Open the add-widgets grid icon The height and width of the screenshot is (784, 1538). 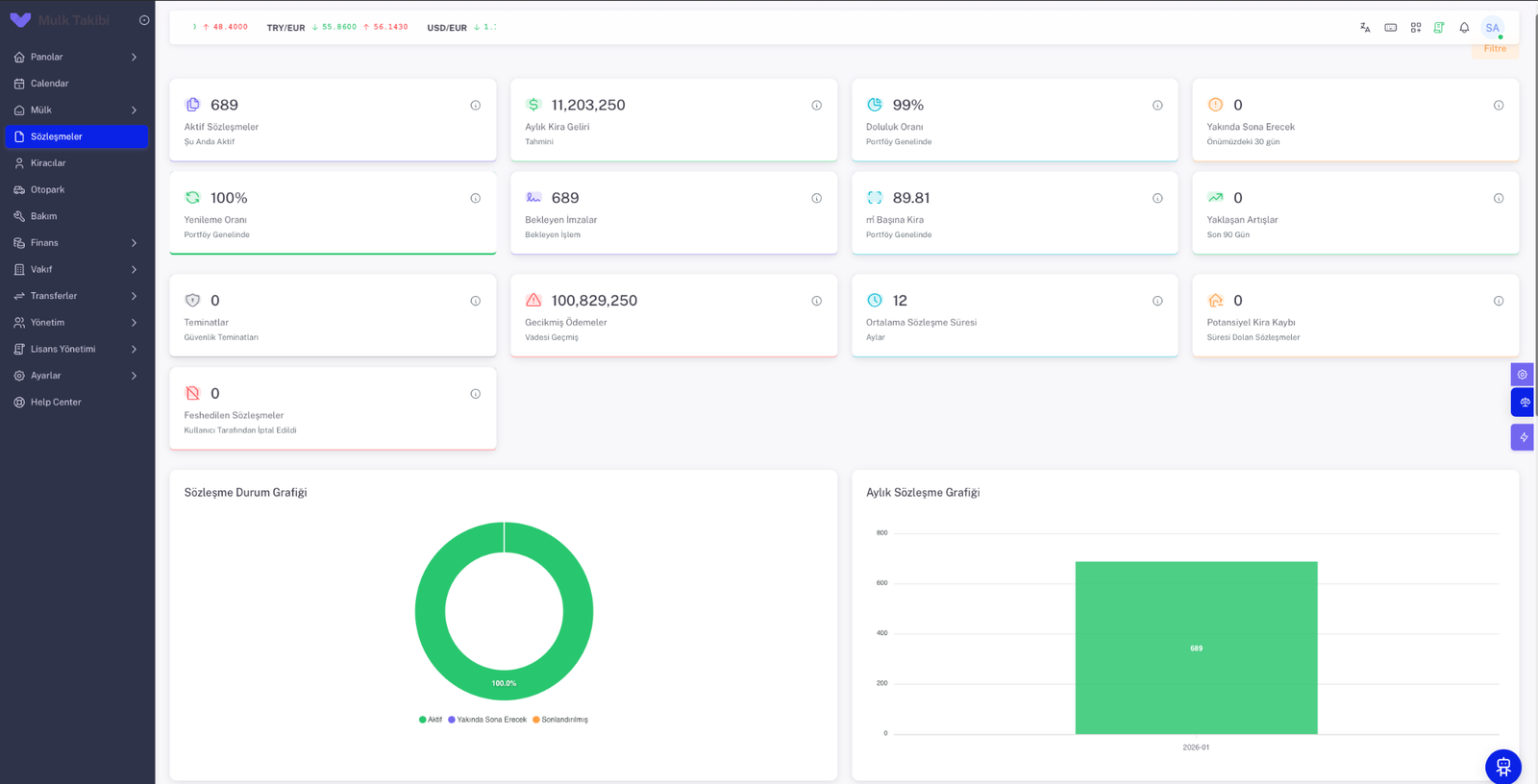coord(1415,28)
